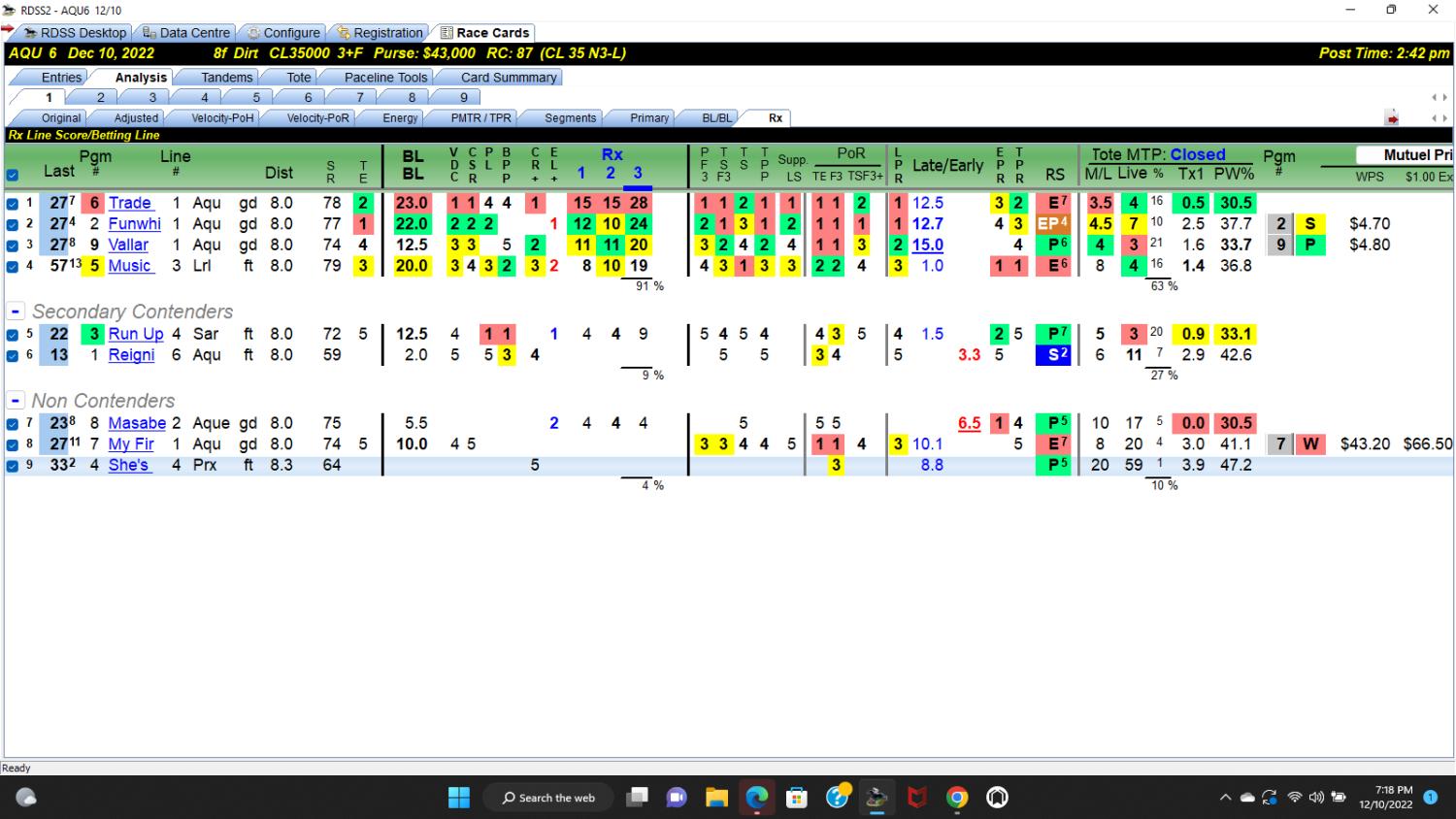1456x819 pixels.
Task: Open the weather widget on the taskbar
Action: point(26,798)
